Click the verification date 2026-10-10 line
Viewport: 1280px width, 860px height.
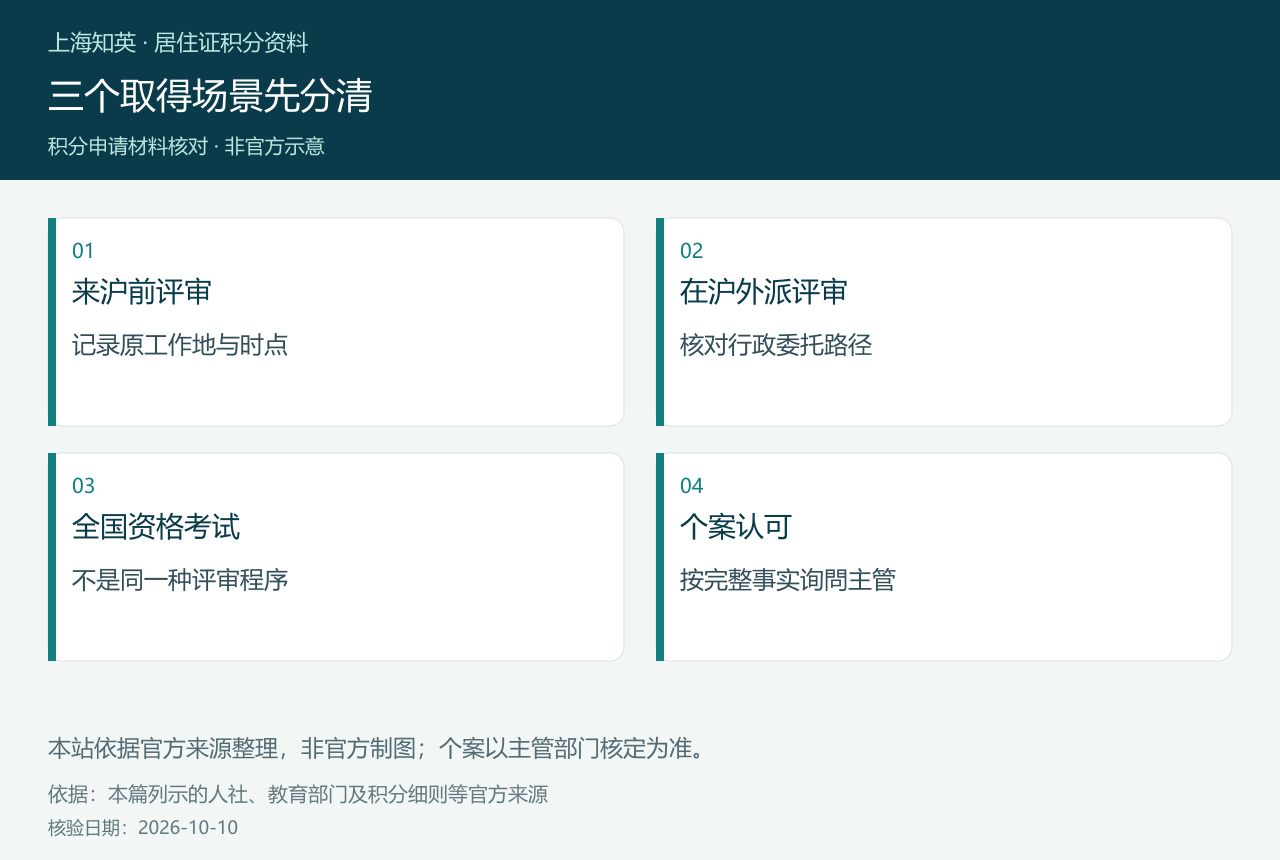143,828
